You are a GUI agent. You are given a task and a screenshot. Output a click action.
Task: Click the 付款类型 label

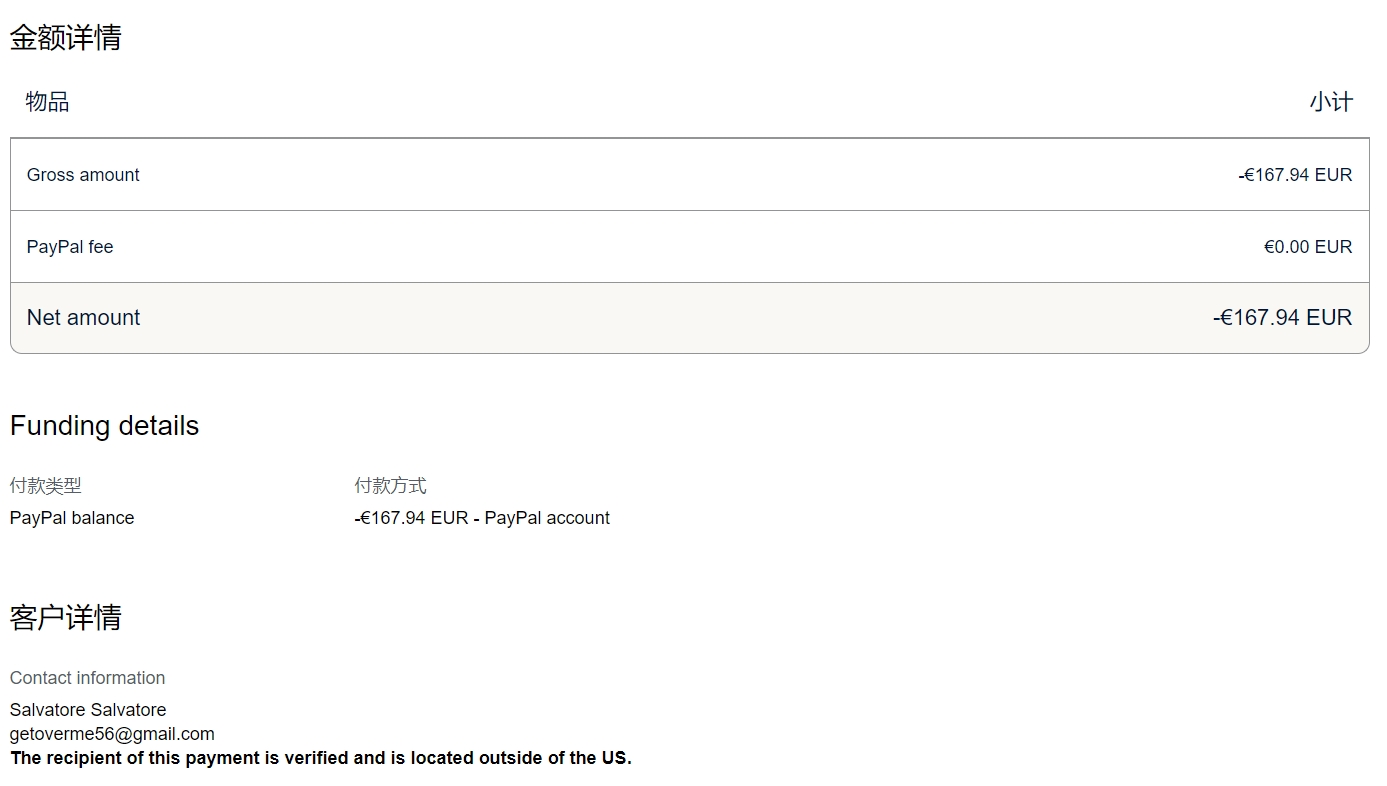pos(46,486)
